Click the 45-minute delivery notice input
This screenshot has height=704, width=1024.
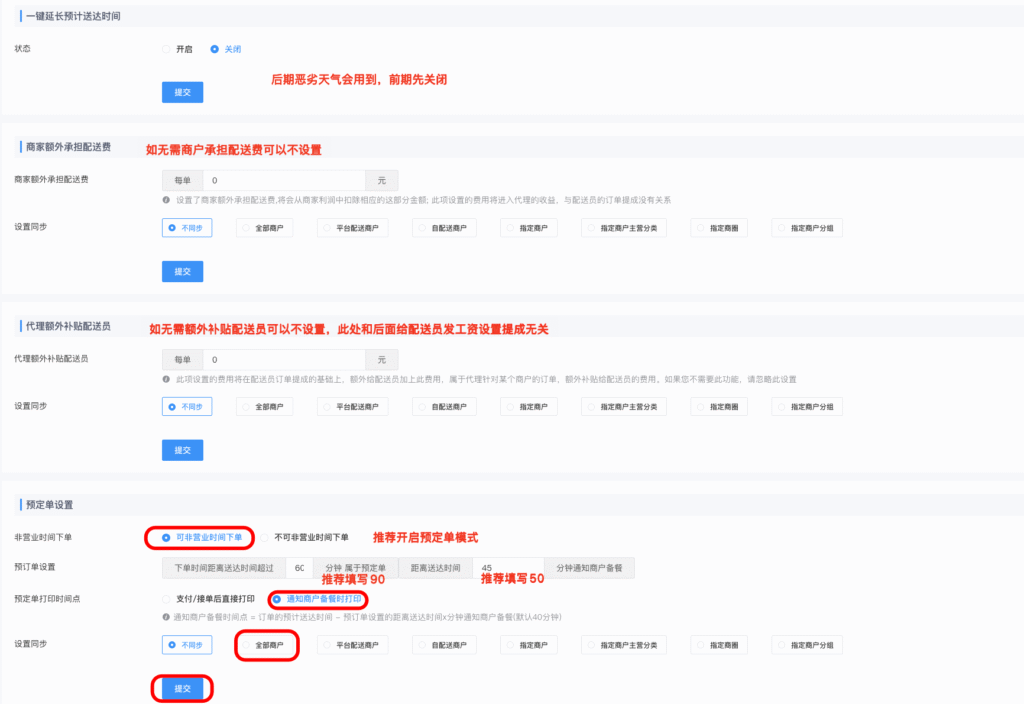[x=508, y=566]
